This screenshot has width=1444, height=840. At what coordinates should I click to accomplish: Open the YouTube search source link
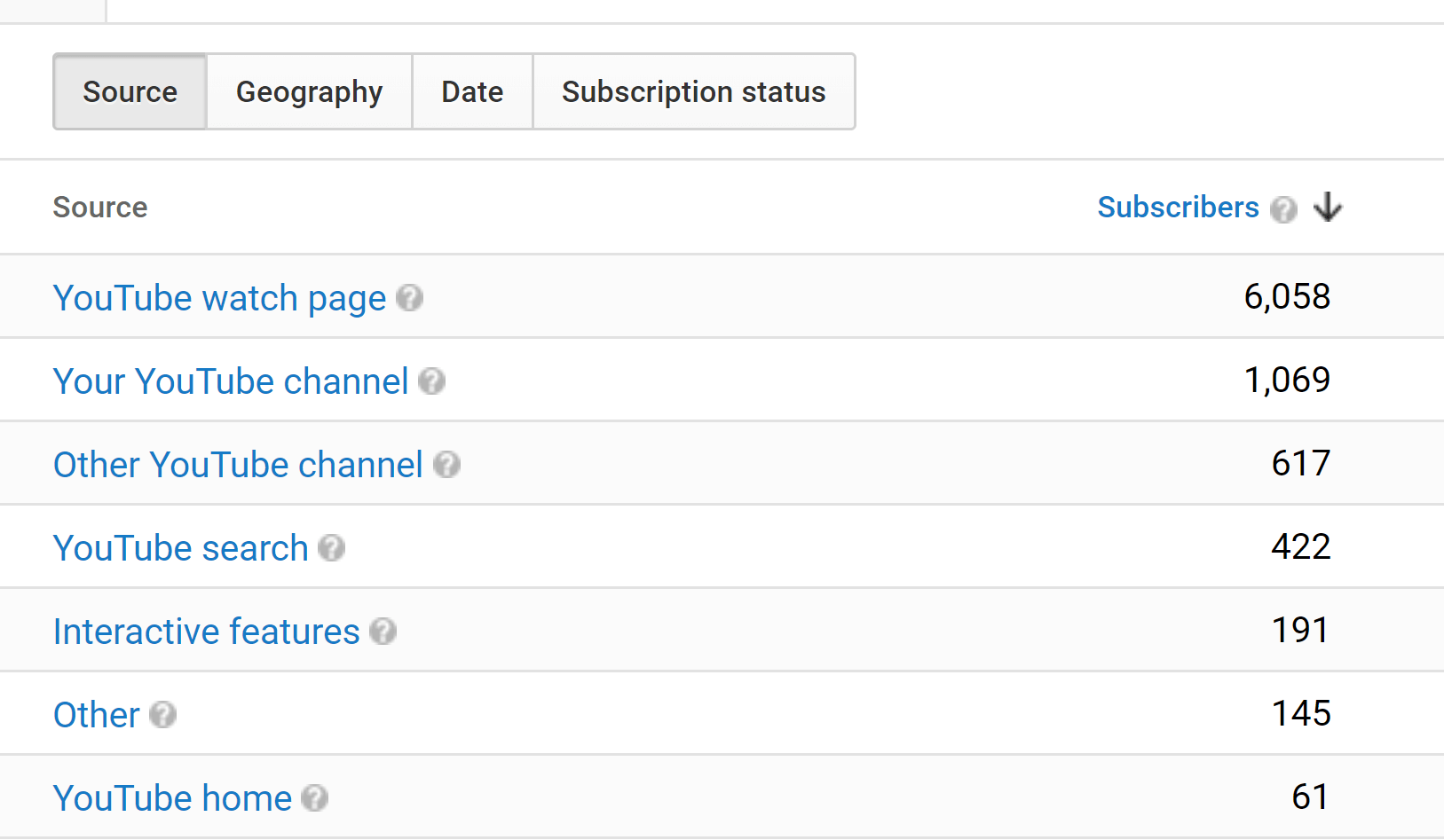coord(181,548)
